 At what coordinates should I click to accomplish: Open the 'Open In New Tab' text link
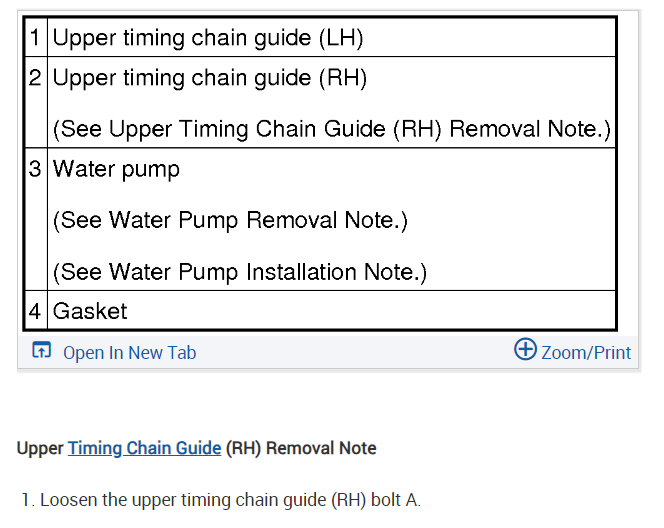pos(129,352)
